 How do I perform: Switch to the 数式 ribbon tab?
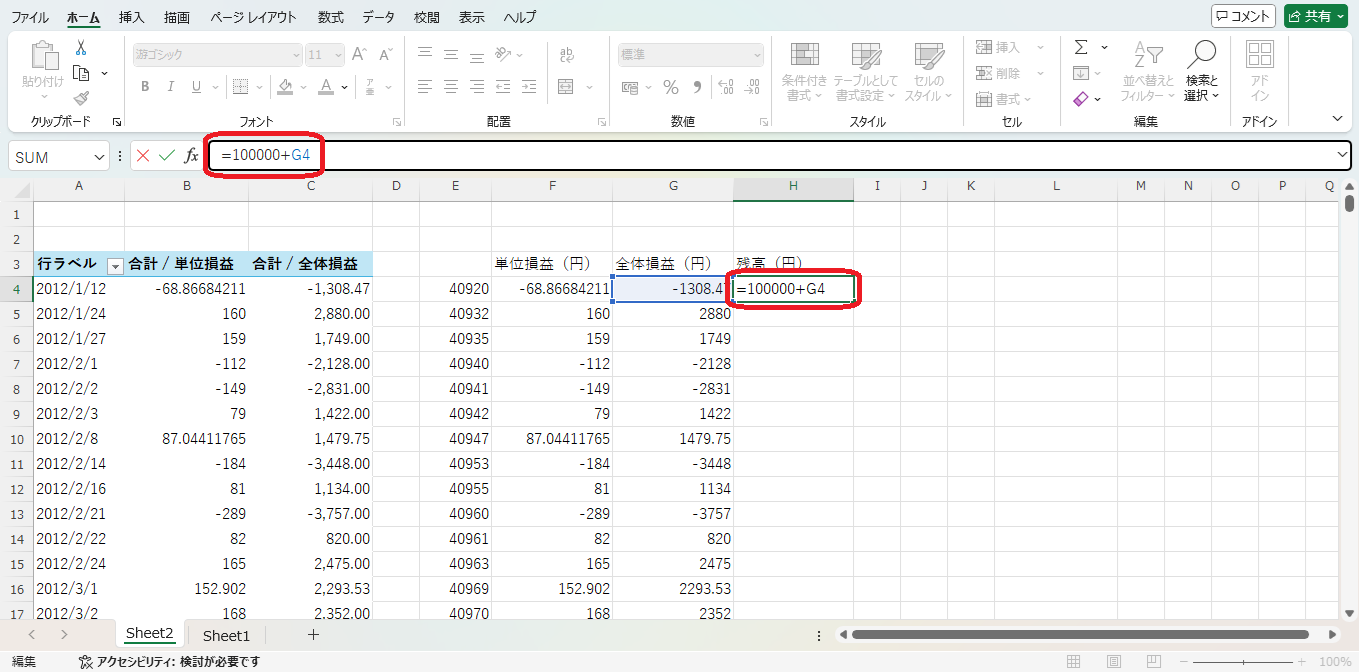[x=330, y=17]
